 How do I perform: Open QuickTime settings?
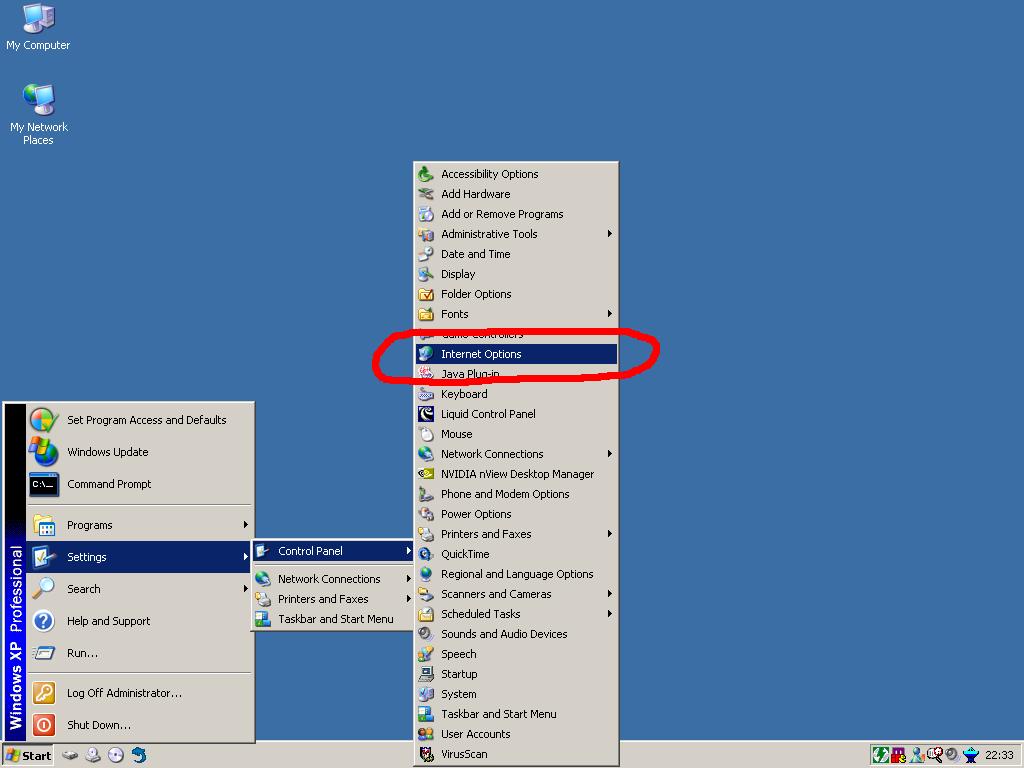[x=517, y=554]
